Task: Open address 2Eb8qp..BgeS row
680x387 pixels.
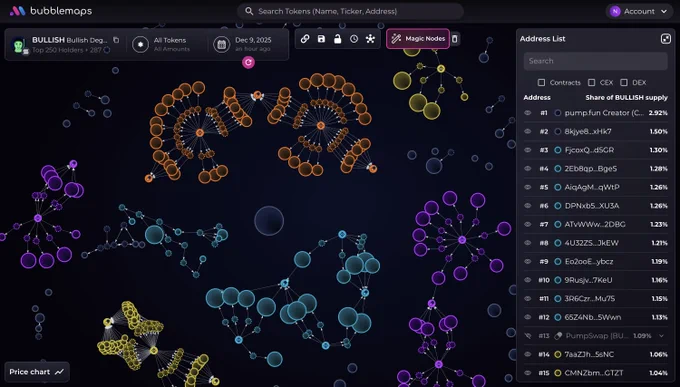Action: pyautogui.click(x=595, y=168)
